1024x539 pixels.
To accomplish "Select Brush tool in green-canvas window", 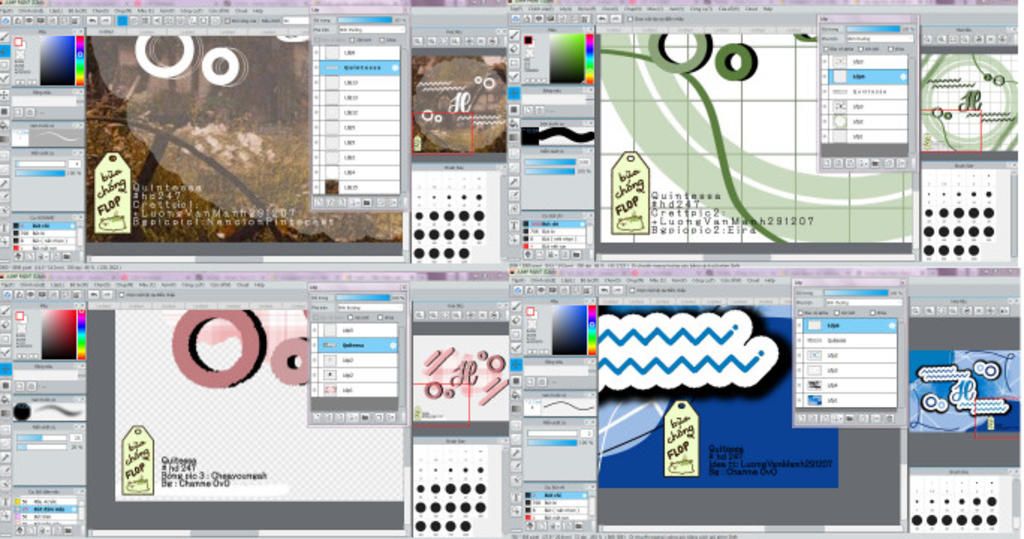I will [x=515, y=35].
